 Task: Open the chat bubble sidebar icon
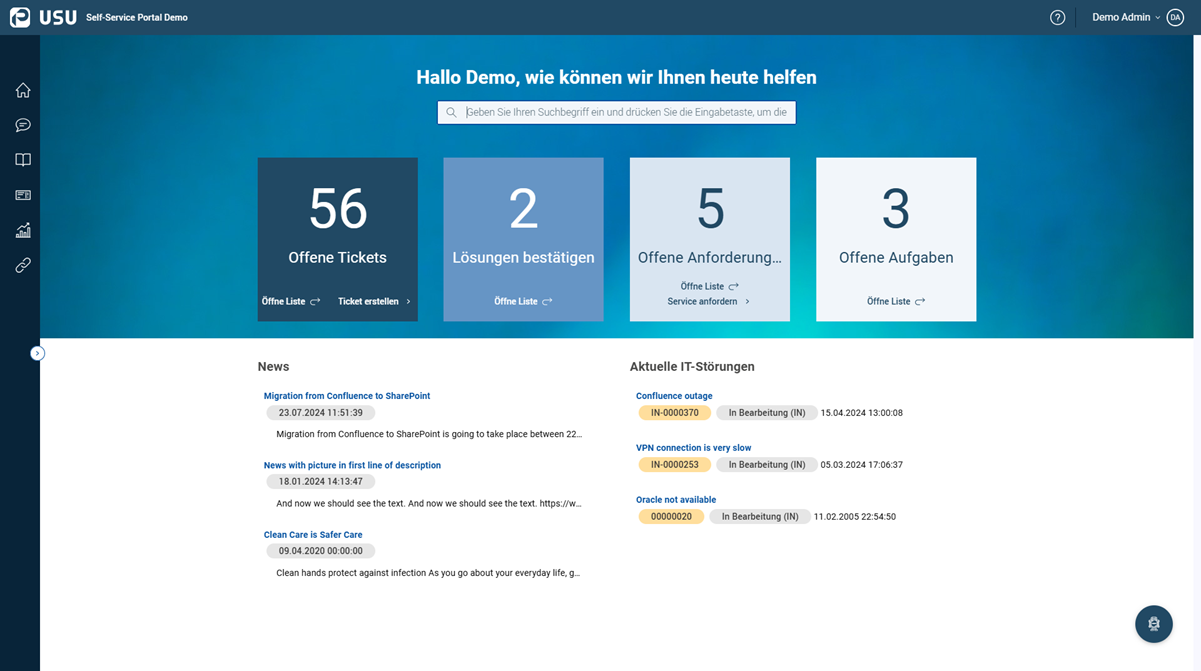pos(23,125)
